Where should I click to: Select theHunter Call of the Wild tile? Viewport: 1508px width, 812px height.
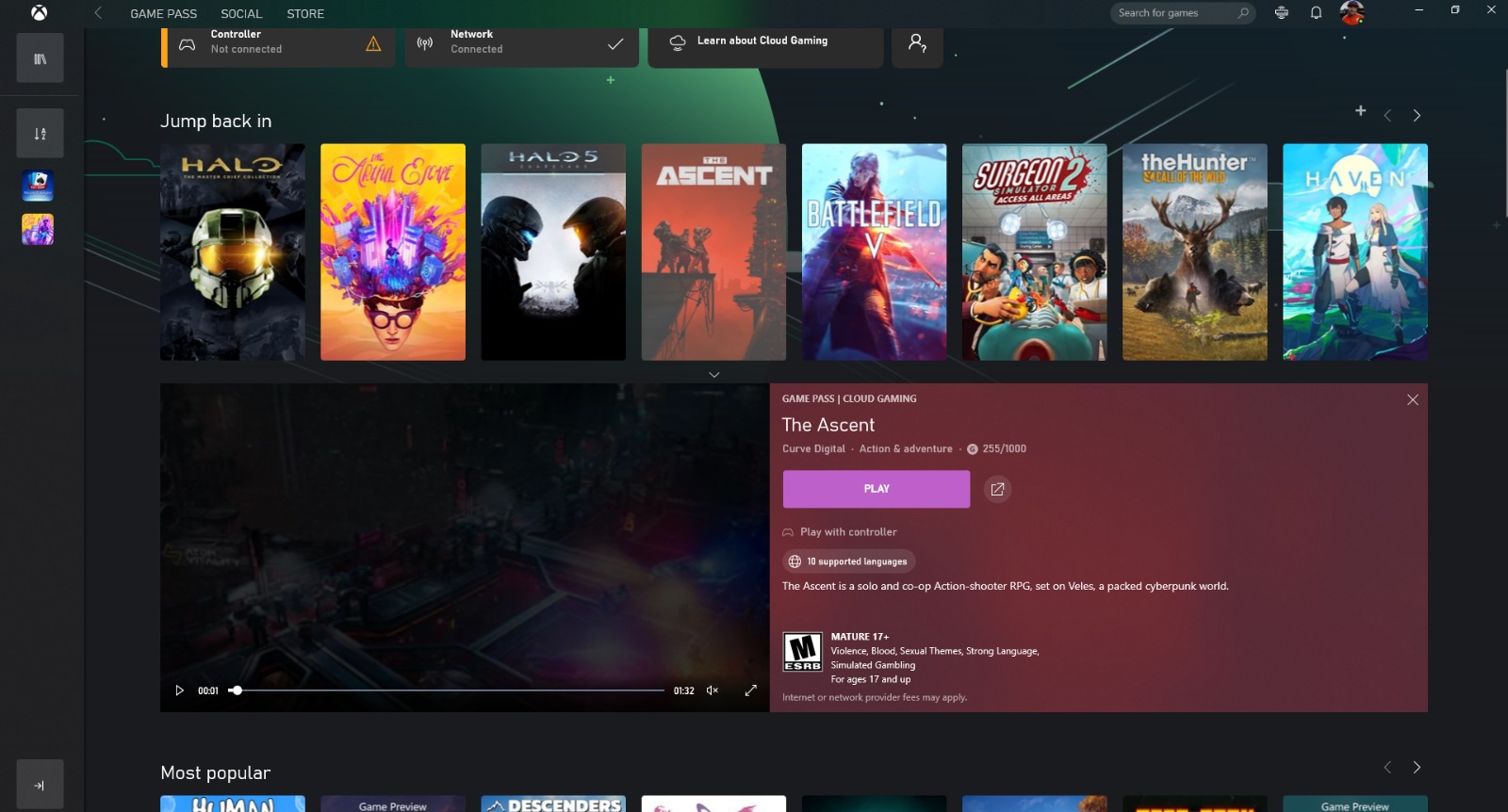pyautogui.click(x=1195, y=252)
